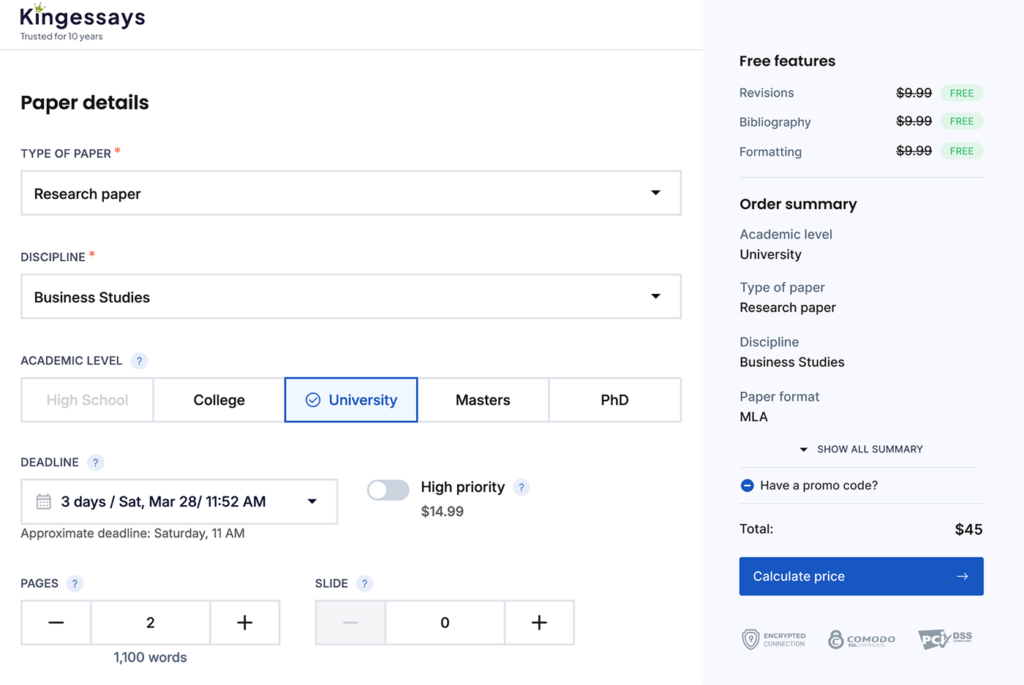
Task: Open the High priority help icon
Action: coord(521,488)
